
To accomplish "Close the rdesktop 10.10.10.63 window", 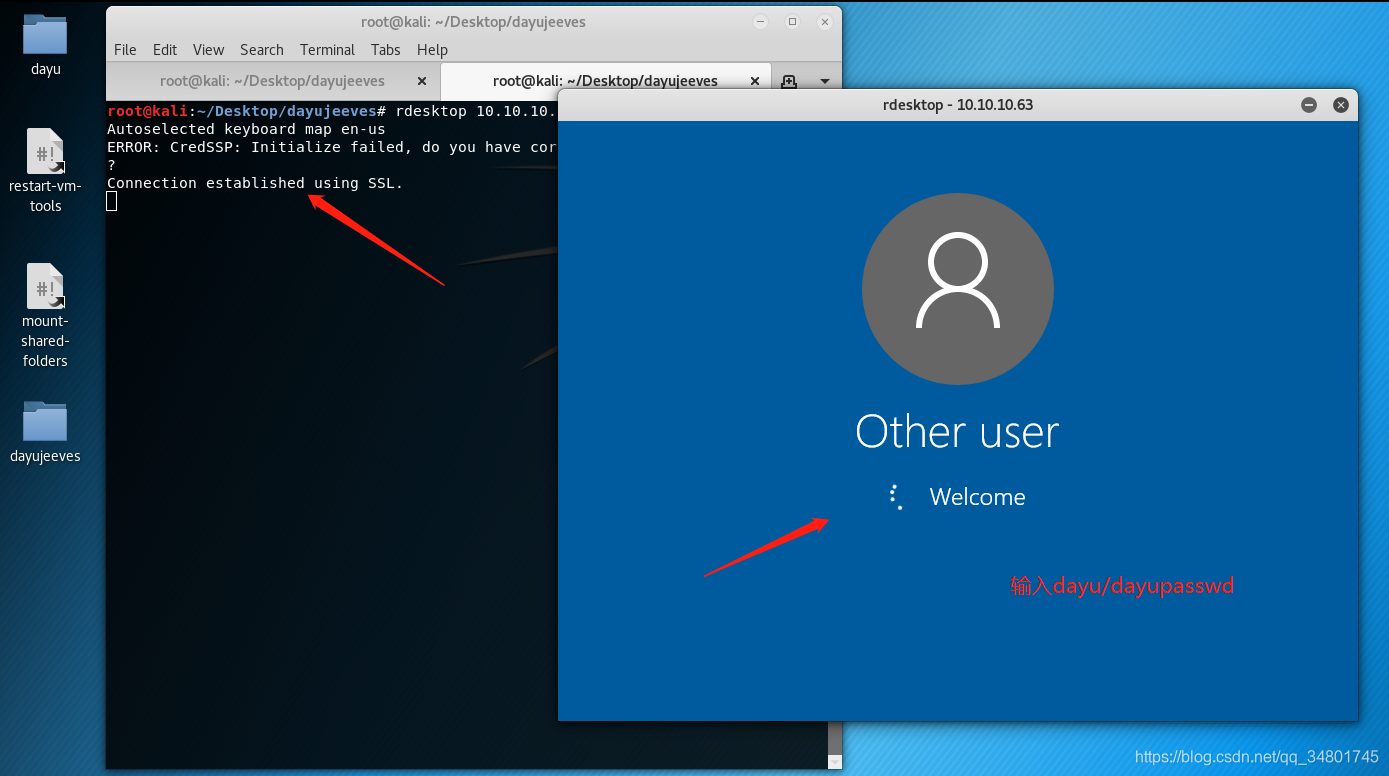I will [1340, 104].
